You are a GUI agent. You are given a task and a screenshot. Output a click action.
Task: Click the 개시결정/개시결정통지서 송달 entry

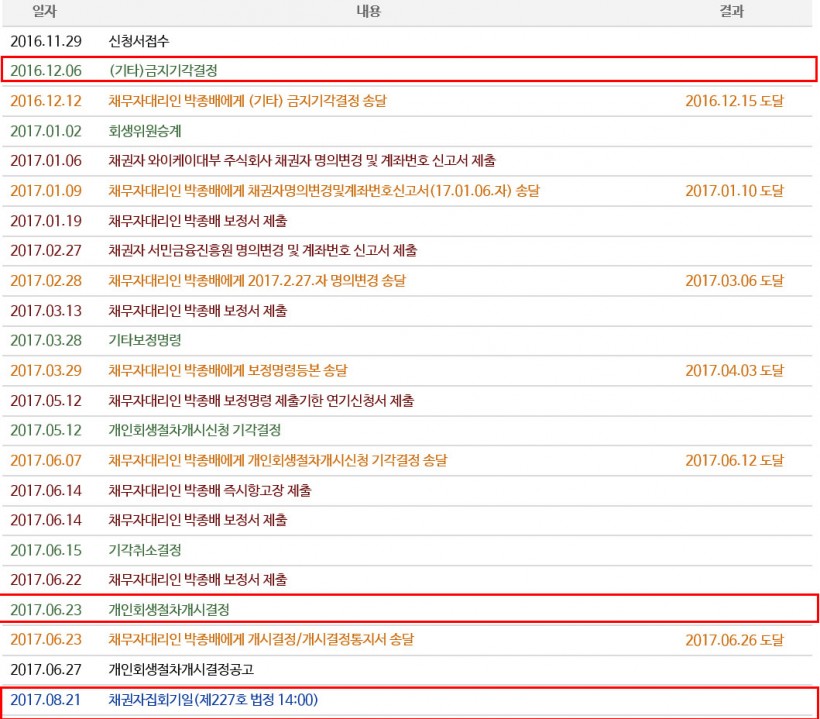pyautogui.click(x=261, y=640)
